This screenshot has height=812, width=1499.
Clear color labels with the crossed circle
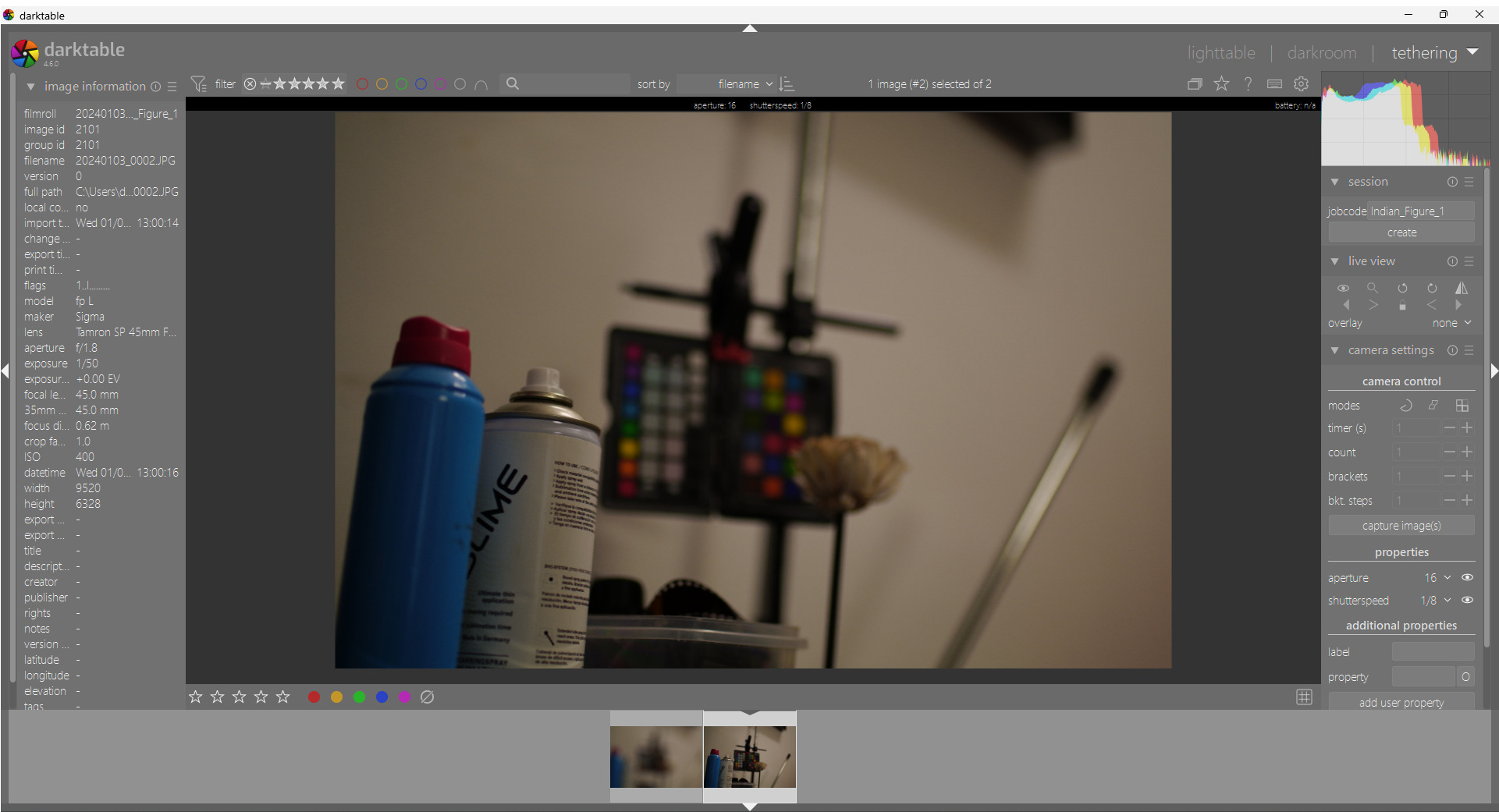[427, 697]
